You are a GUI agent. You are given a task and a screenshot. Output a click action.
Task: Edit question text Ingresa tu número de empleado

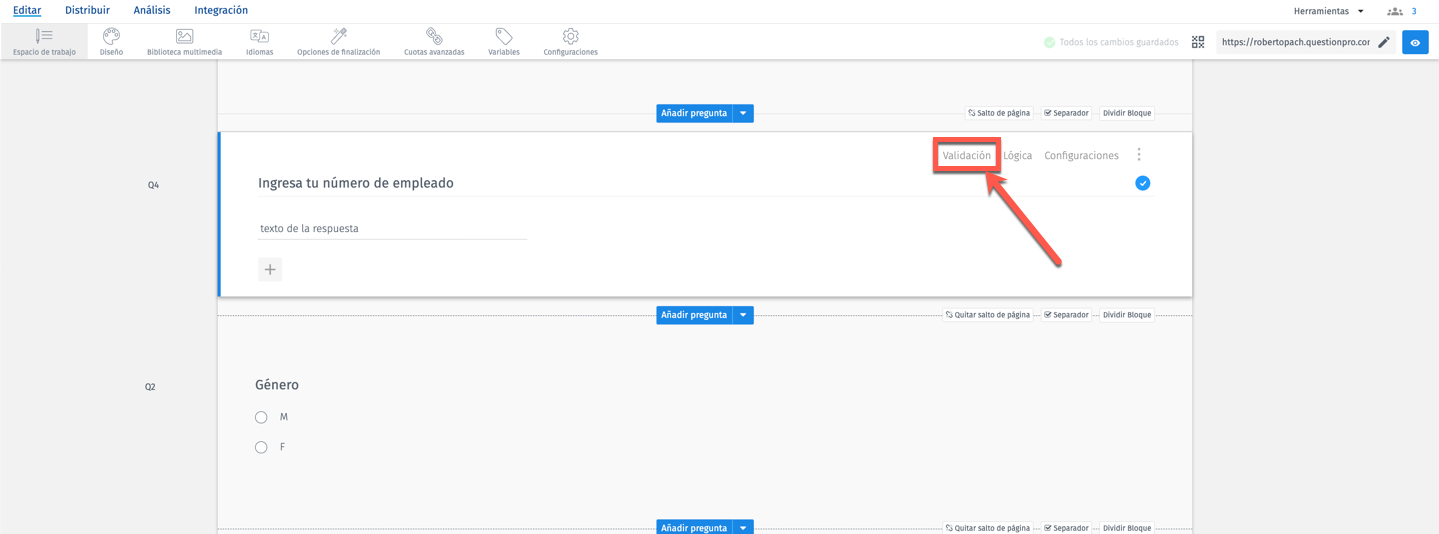pyautogui.click(x=356, y=183)
